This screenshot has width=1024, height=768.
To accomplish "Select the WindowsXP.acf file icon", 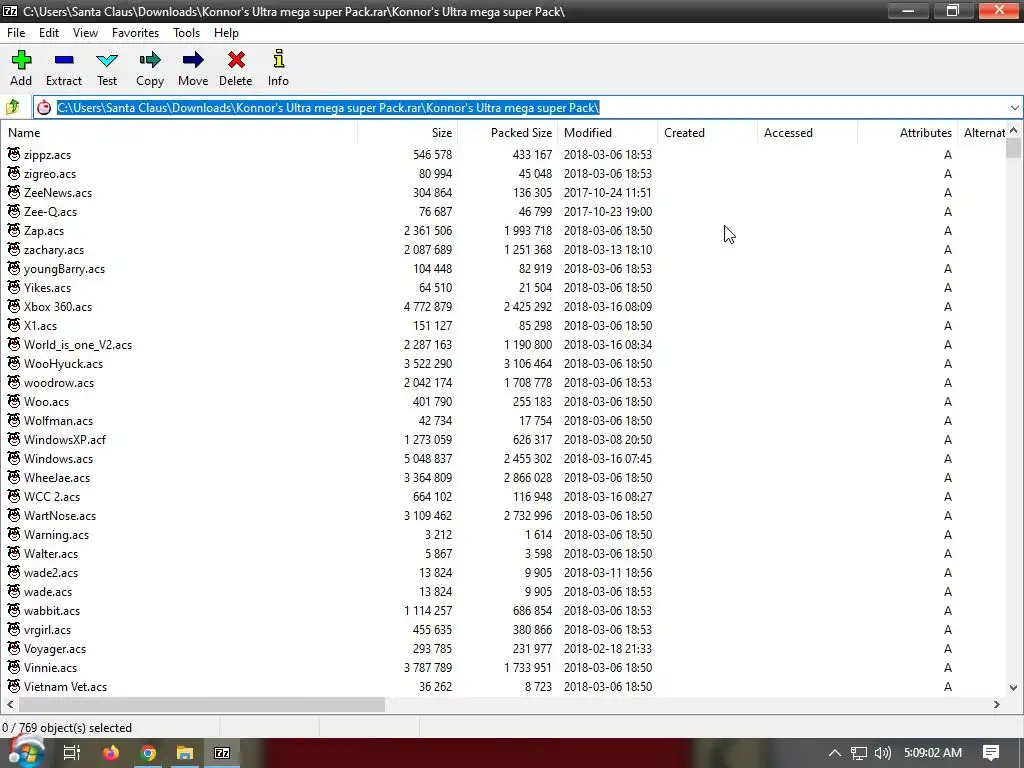I will point(14,439).
